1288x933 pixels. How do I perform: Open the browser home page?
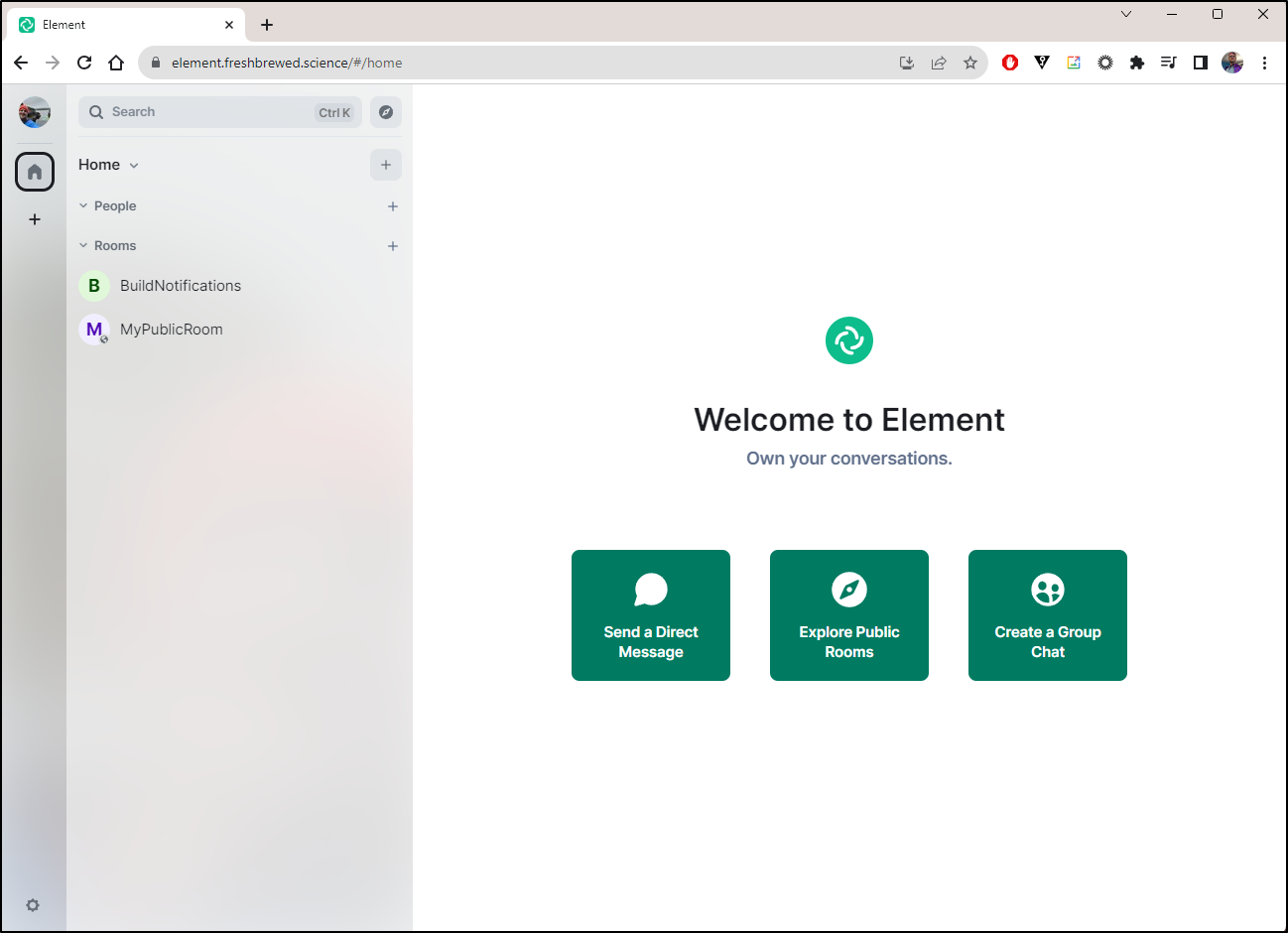[116, 63]
